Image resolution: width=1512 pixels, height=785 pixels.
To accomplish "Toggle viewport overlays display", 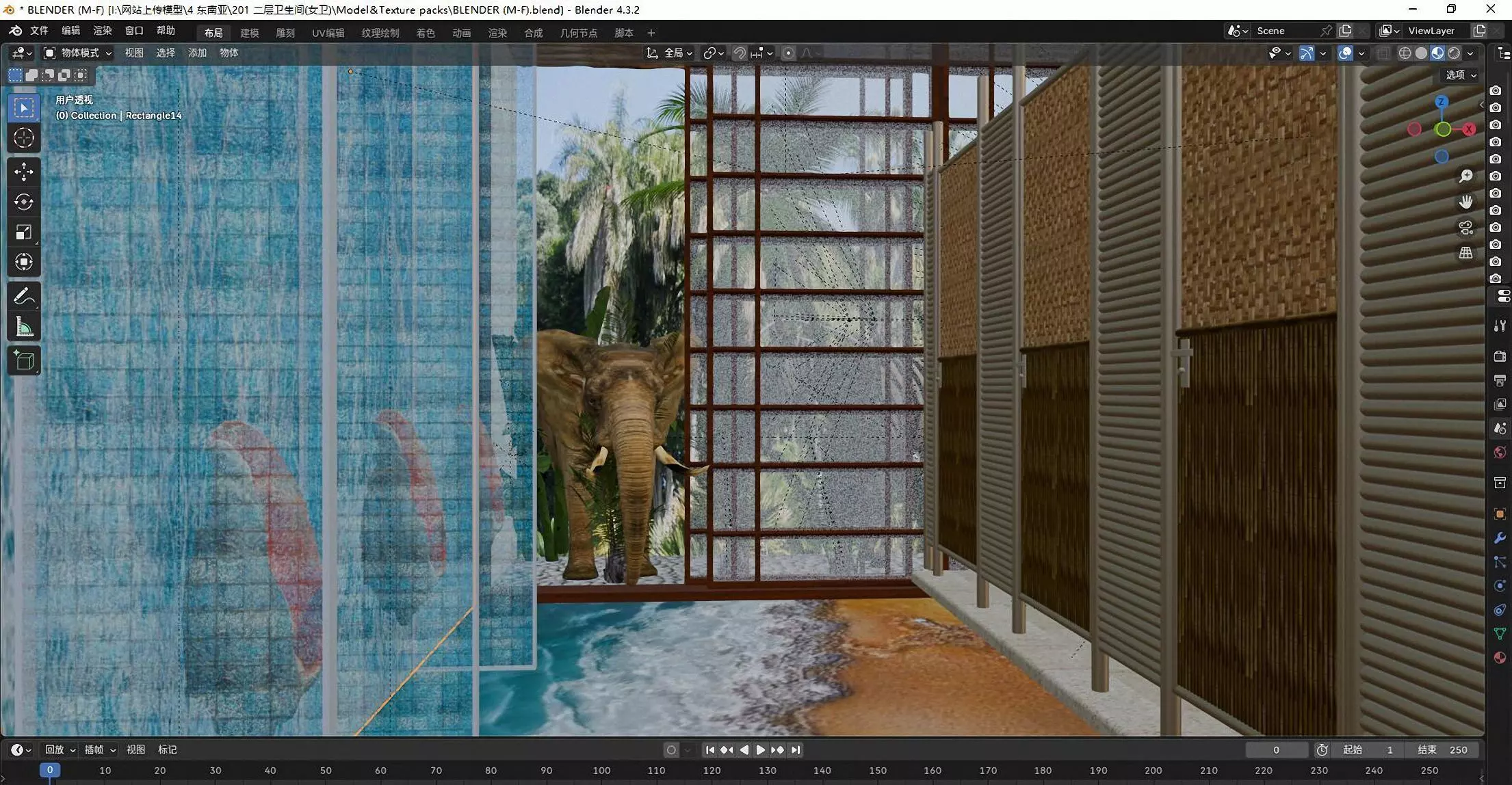I will tap(1345, 53).
